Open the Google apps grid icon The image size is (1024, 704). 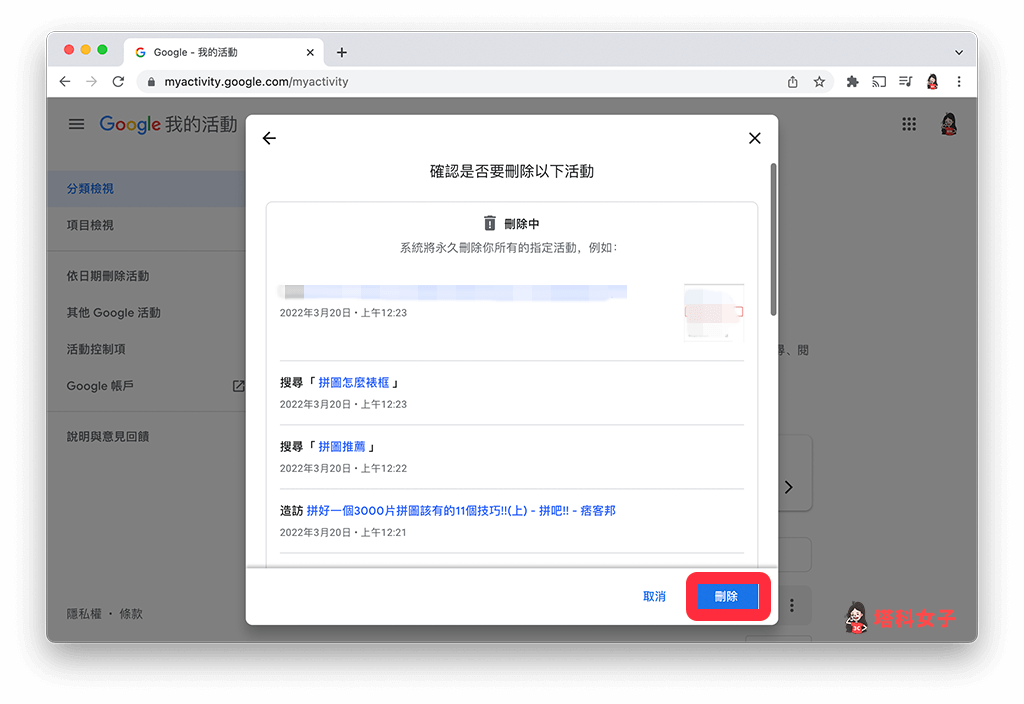point(909,124)
